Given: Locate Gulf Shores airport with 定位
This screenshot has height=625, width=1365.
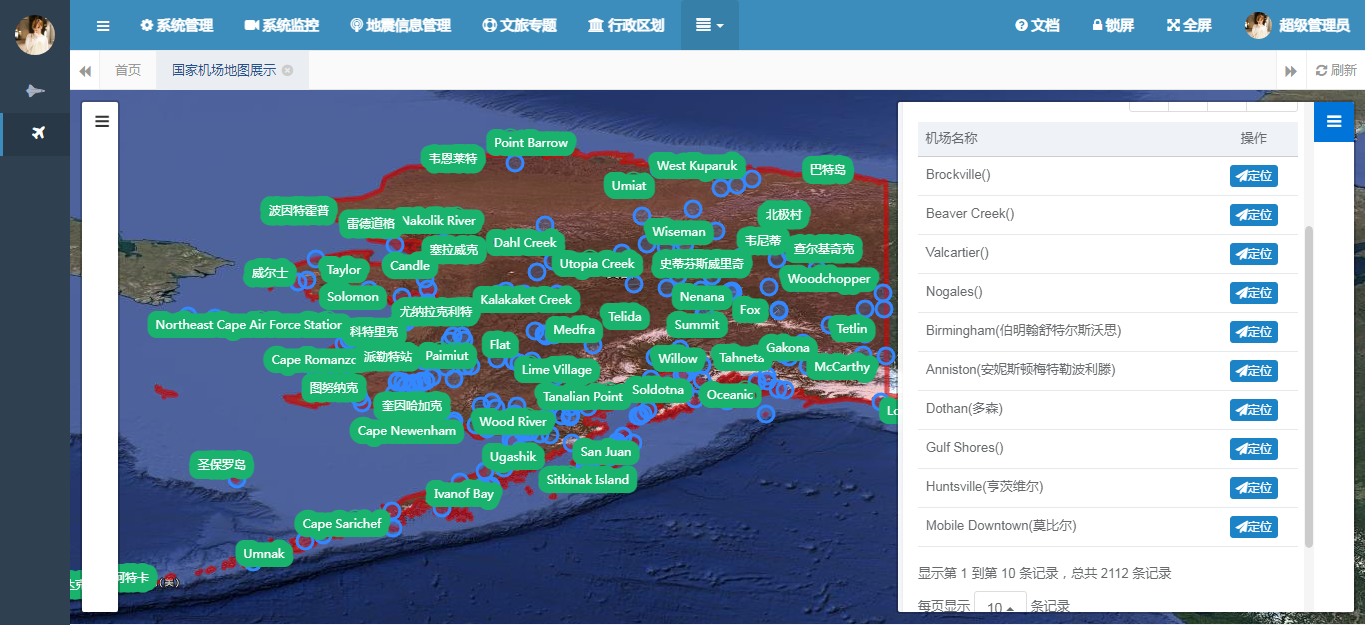Looking at the screenshot, I should tap(1254, 449).
